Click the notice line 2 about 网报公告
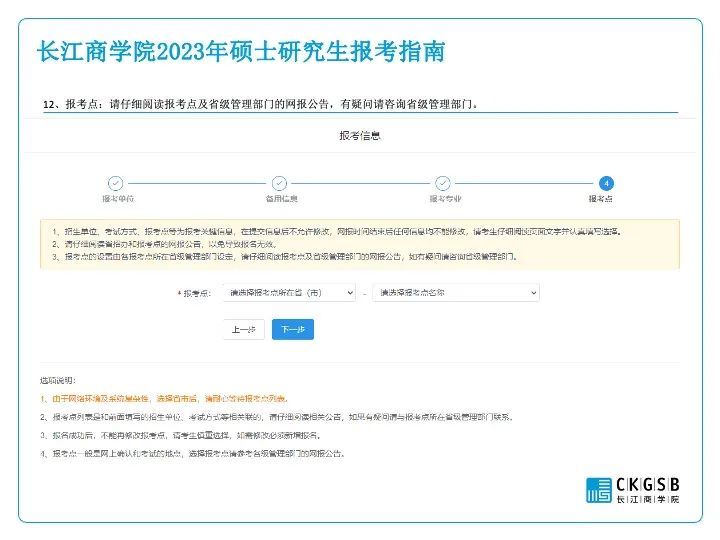Image resolution: width=720 pixels, height=540 pixels. coord(164,244)
